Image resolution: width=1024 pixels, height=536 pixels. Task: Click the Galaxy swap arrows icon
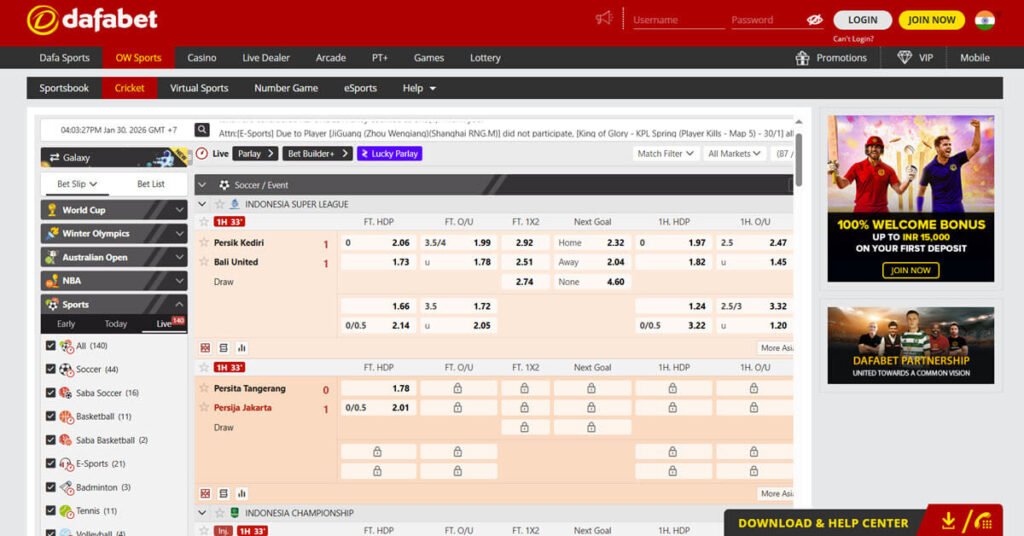[54, 157]
